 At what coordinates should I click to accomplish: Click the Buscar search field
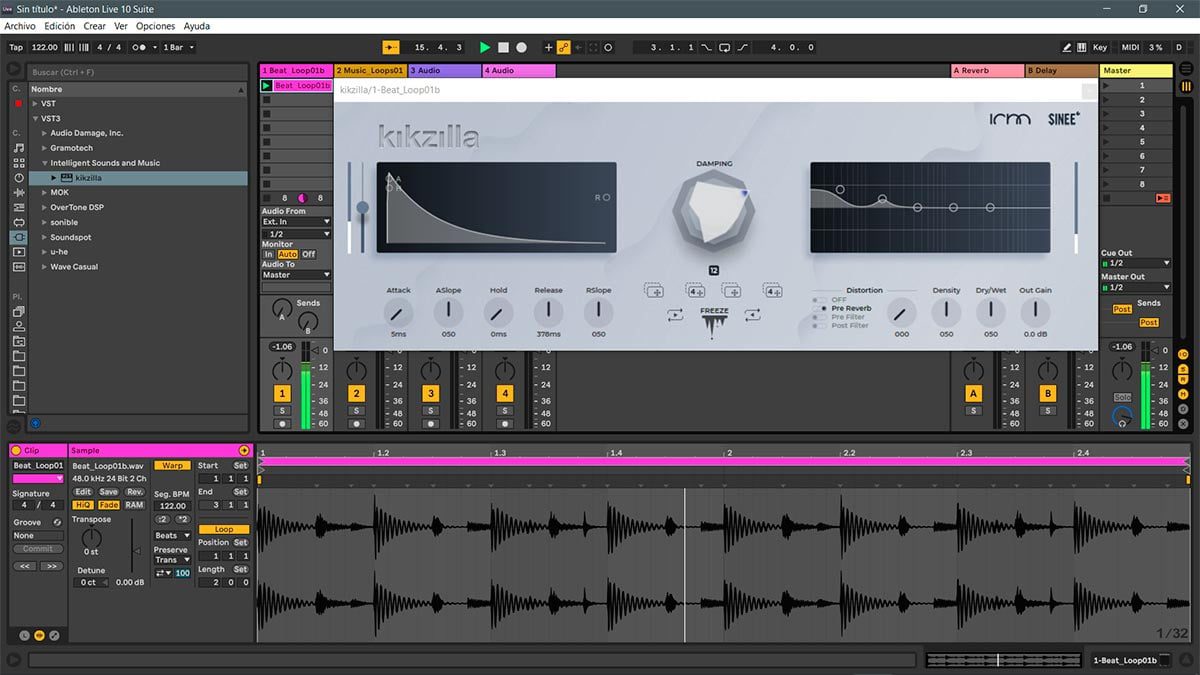point(138,72)
